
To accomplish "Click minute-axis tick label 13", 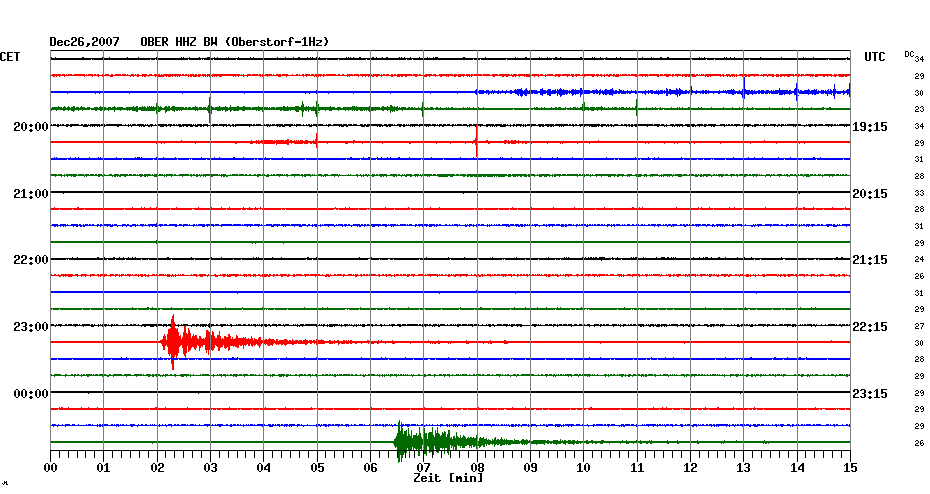I will point(744,468).
